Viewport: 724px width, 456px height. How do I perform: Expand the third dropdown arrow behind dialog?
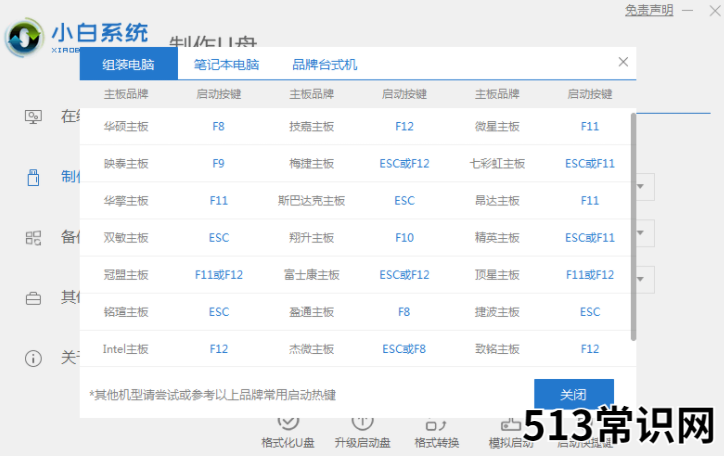pos(641,279)
